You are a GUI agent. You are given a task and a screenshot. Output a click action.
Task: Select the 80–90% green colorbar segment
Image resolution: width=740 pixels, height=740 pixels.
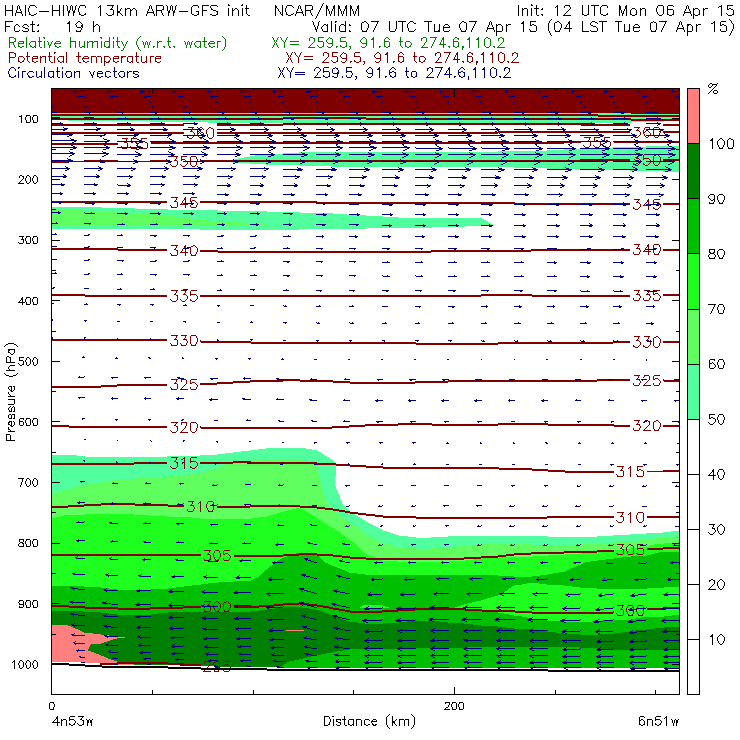pos(693,226)
